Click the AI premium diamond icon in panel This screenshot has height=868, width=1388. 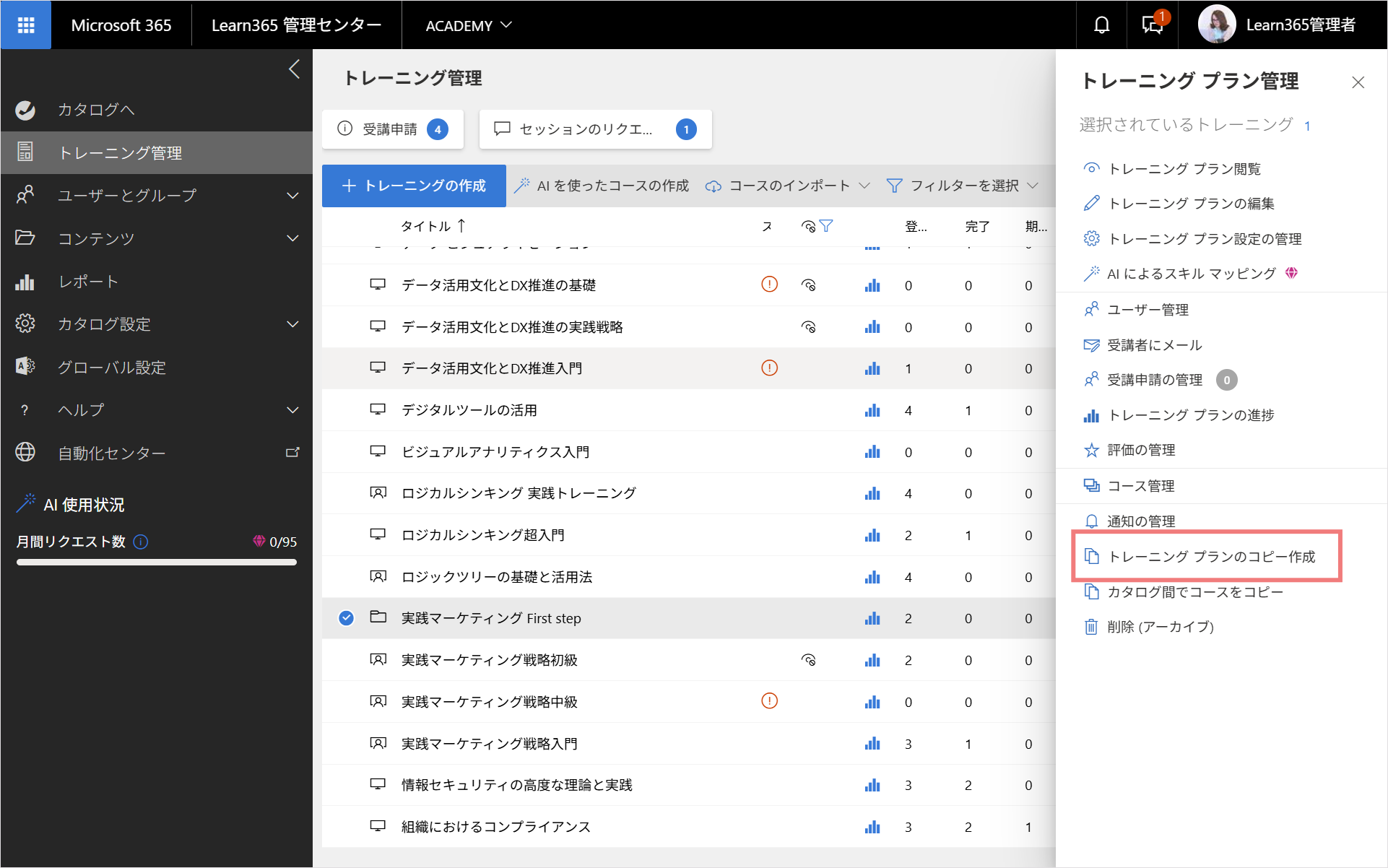point(1292,273)
